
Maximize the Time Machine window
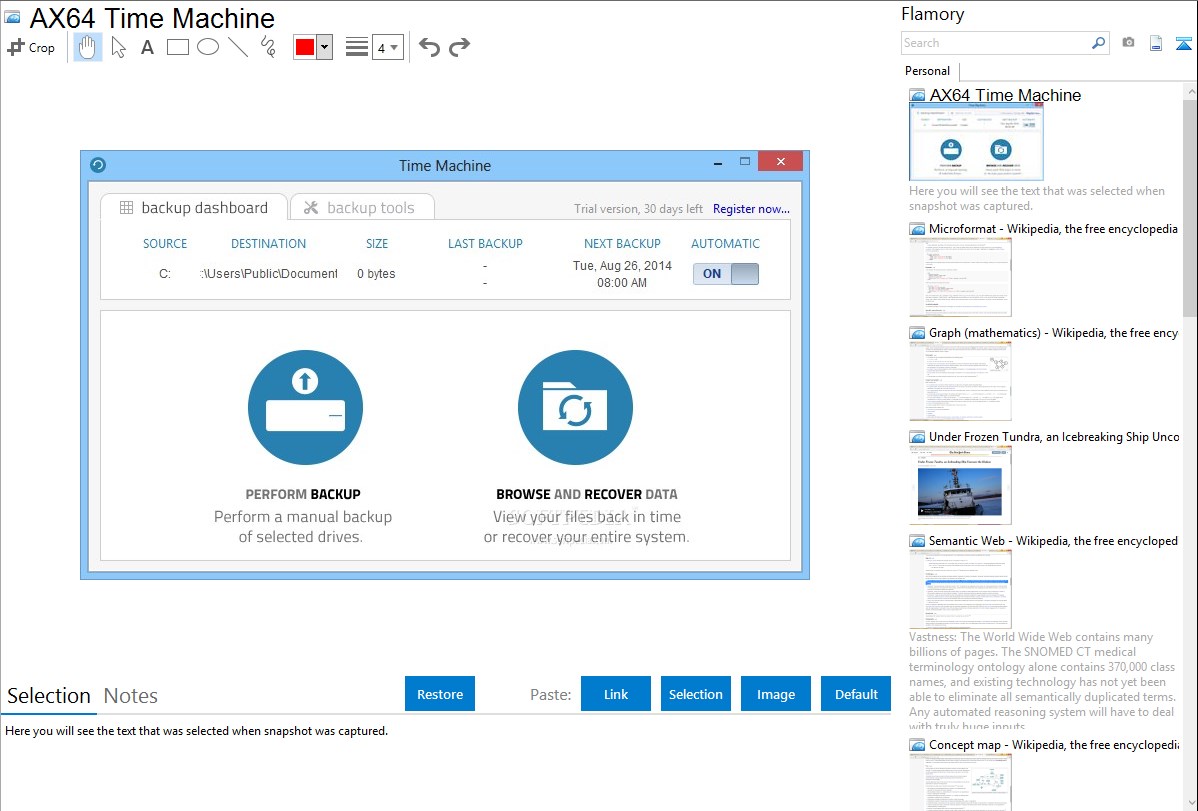coord(745,161)
